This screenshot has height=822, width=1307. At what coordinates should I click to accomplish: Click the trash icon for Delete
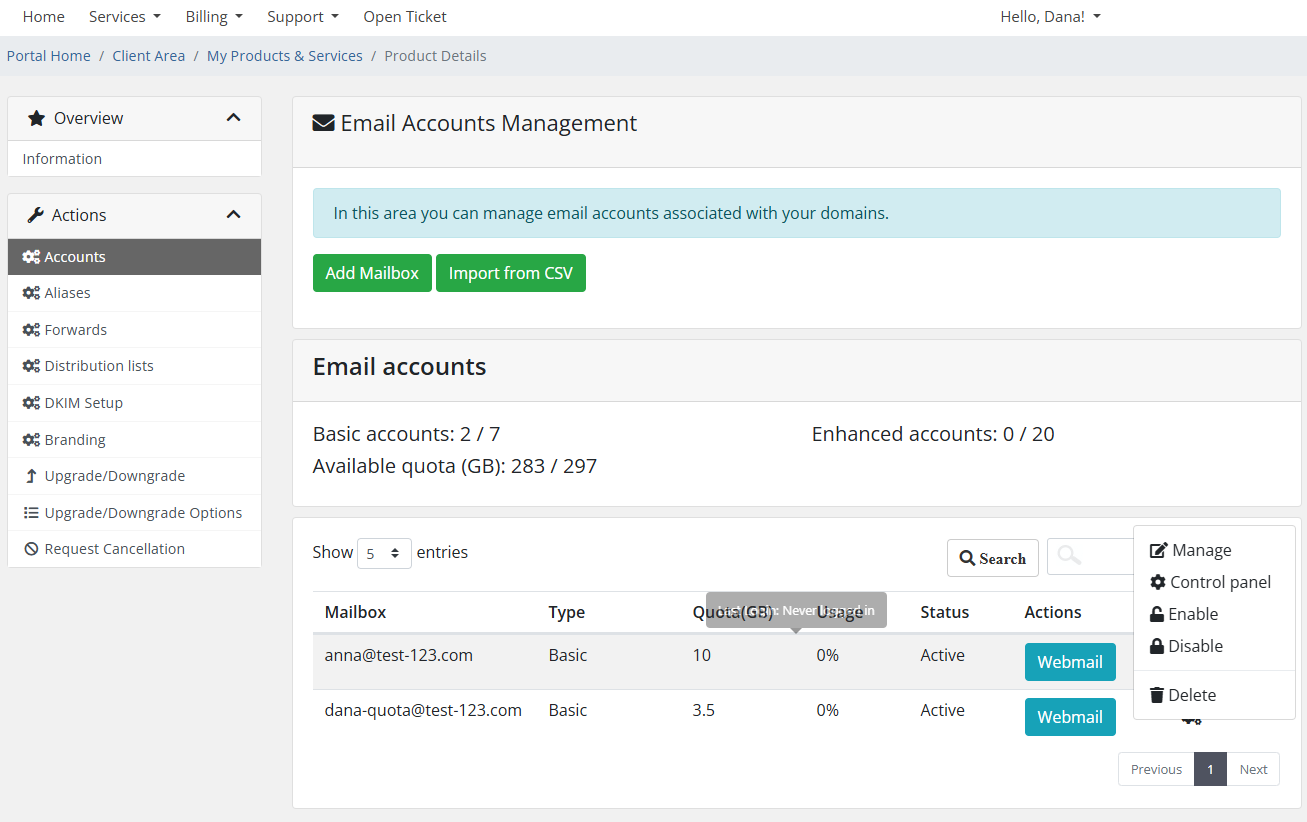tap(1157, 695)
